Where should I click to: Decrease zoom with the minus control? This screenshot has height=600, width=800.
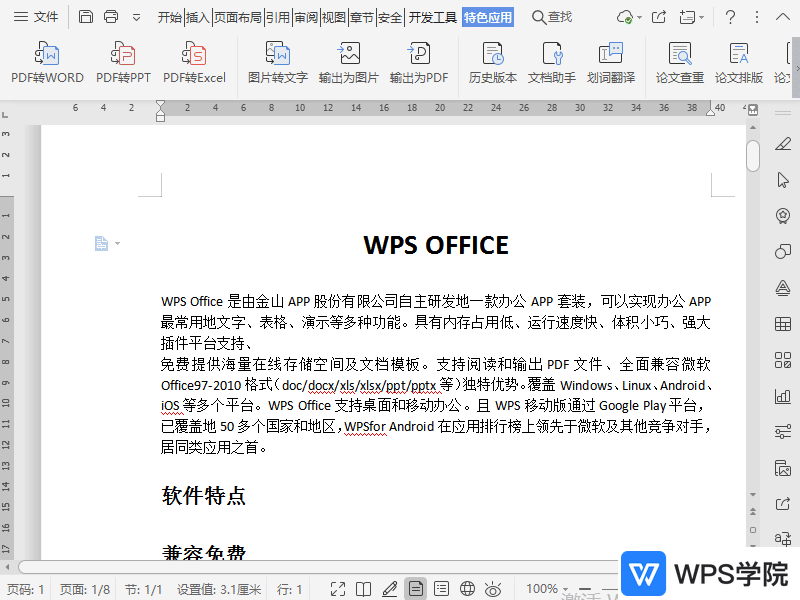point(585,589)
